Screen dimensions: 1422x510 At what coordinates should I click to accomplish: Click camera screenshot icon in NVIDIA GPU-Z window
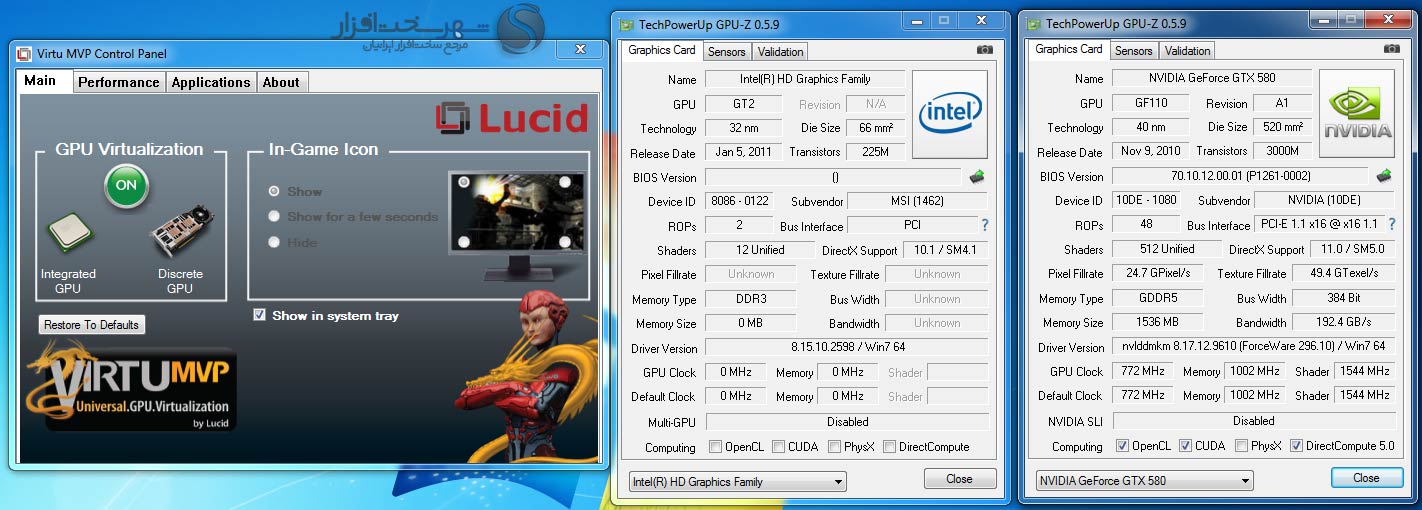pos(1392,49)
